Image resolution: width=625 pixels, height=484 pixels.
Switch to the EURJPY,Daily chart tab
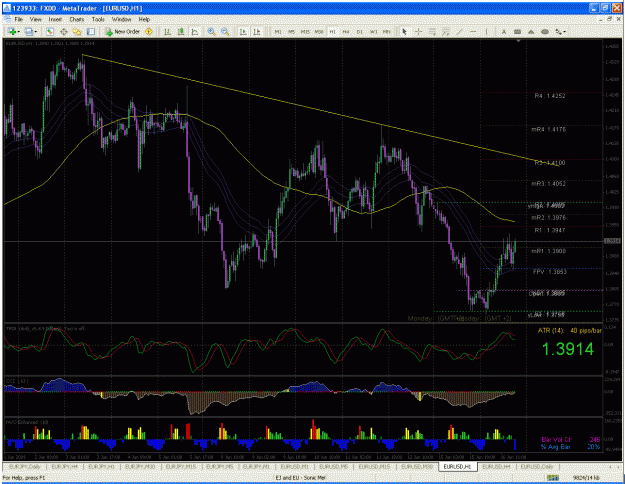click(25, 466)
